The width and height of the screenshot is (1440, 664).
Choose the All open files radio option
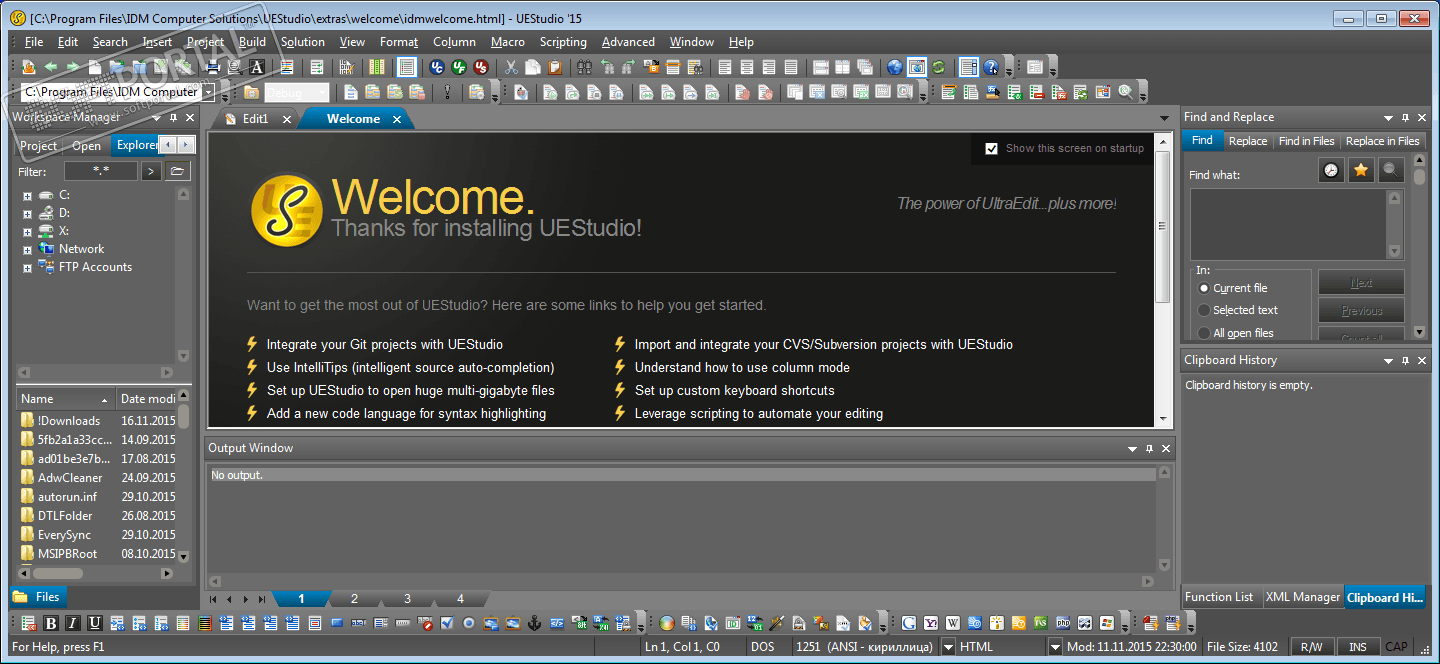[x=1204, y=333]
